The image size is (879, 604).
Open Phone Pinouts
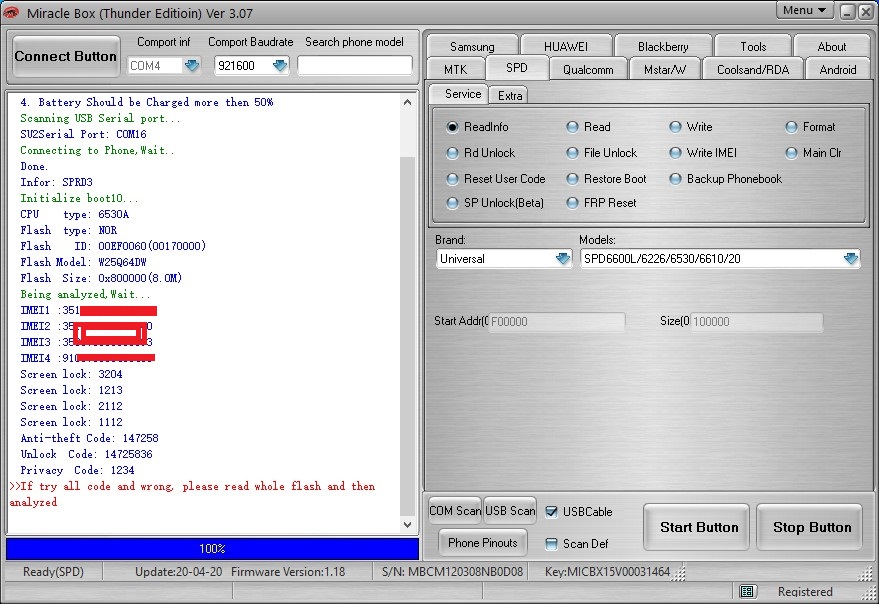click(x=483, y=543)
